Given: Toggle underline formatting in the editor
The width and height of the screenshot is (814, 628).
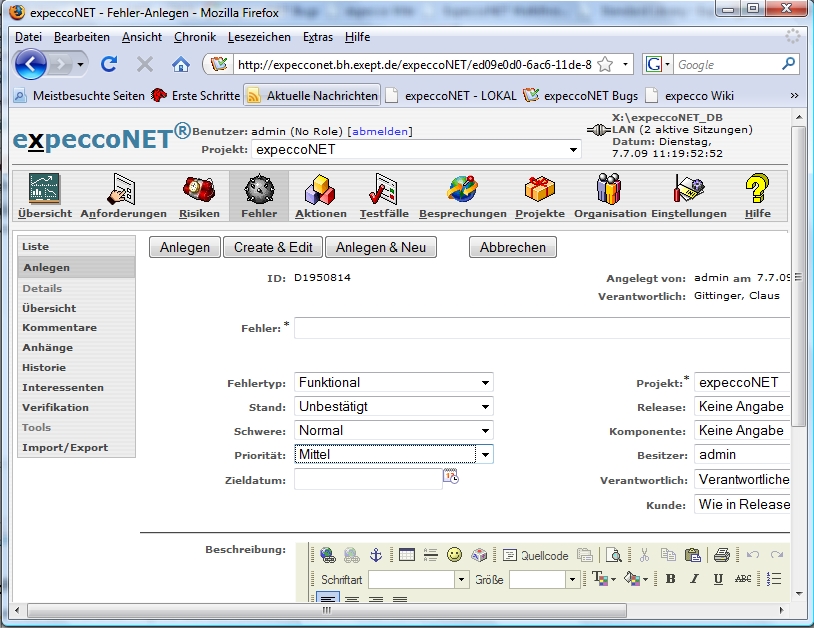Looking at the screenshot, I should (x=718, y=579).
